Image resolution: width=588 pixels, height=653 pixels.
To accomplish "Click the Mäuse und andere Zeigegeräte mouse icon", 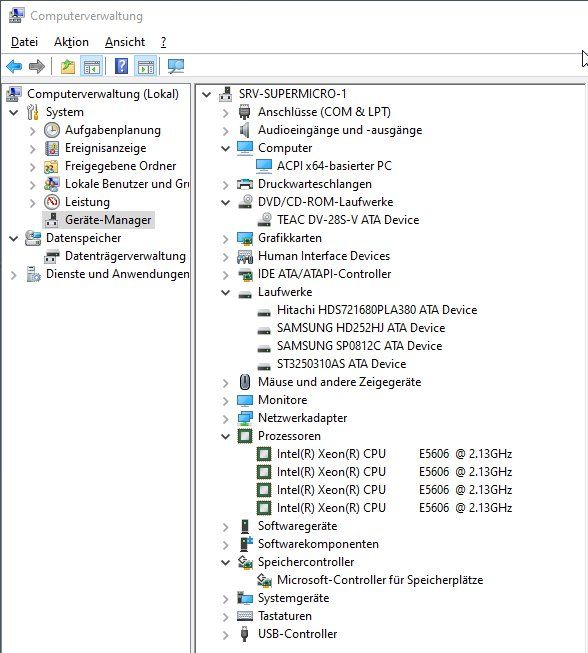I will pos(245,382).
